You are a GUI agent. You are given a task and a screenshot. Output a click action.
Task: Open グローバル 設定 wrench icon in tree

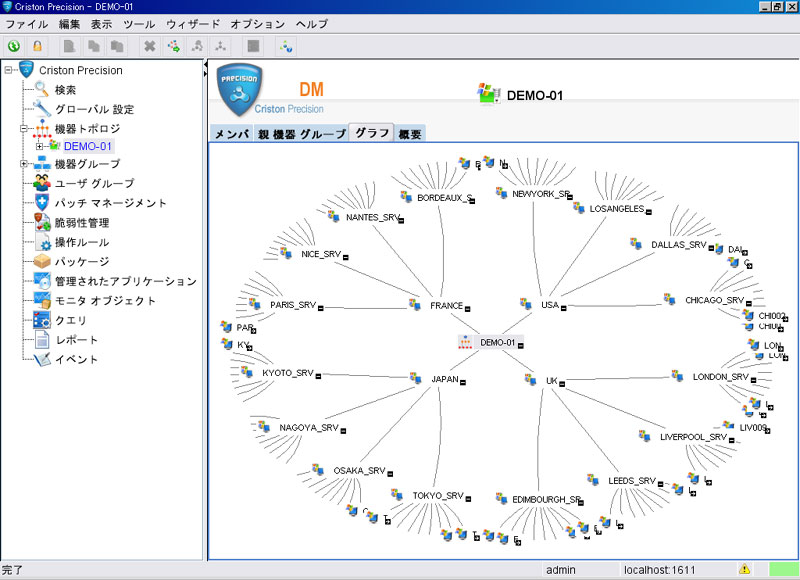(42, 109)
